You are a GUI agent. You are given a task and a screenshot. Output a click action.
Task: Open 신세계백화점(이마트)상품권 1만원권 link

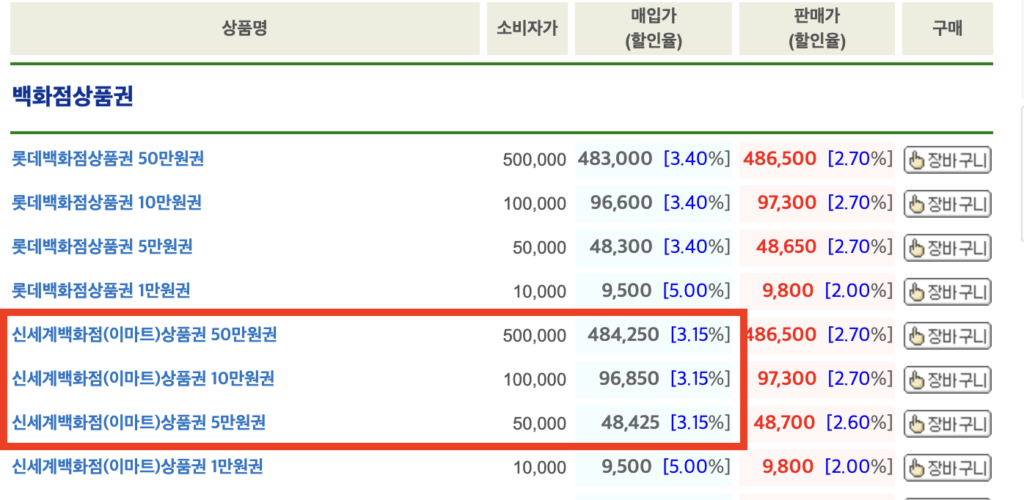[137, 466]
